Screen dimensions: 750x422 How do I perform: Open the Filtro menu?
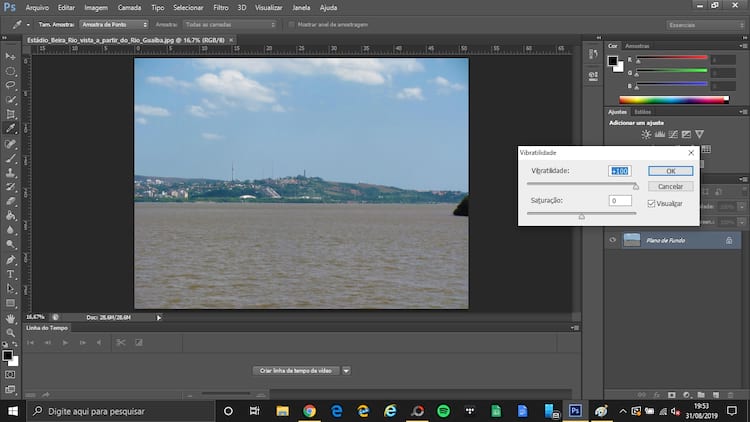click(x=221, y=8)
